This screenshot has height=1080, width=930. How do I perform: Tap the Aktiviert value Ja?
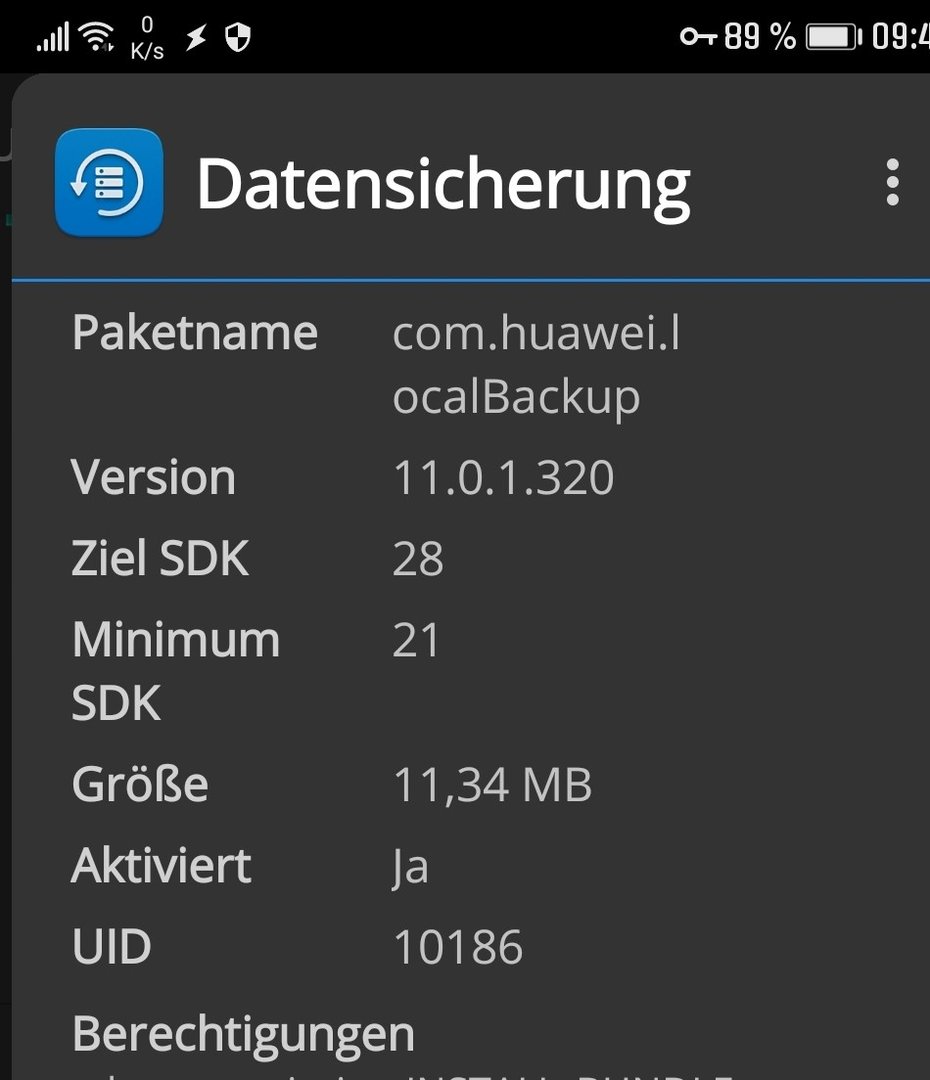point(411,866)
